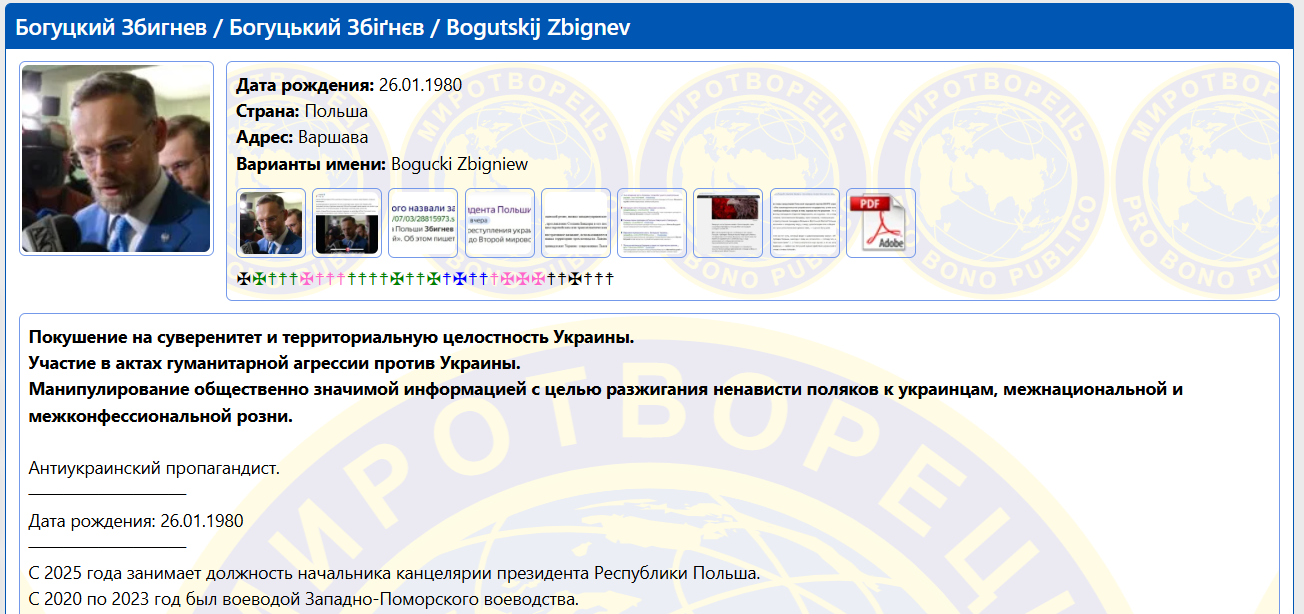The image size is (1304, 614).
Task: Open second thumbnail showing video screenshot
Action: (x=347, y=223)
